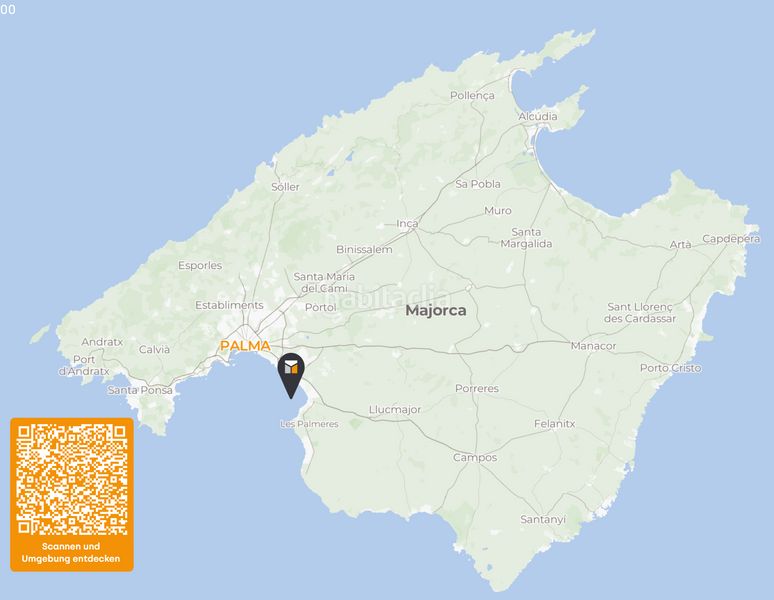Select the Llucmajor town label
The image size is (774, 600).
tap(395, 410)
